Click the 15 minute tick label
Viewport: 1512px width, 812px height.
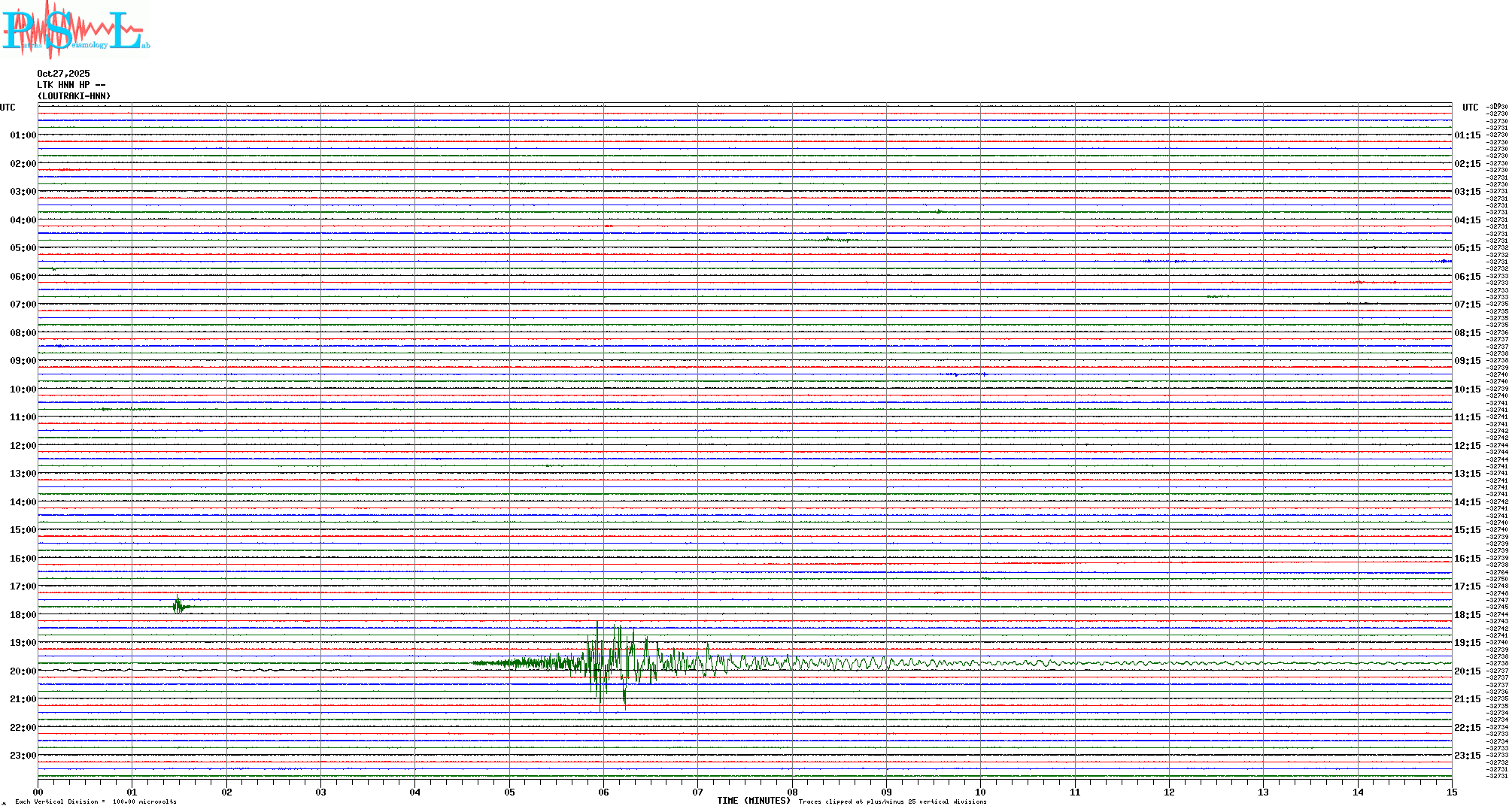pyautogui.click(x=1451, y=792)
